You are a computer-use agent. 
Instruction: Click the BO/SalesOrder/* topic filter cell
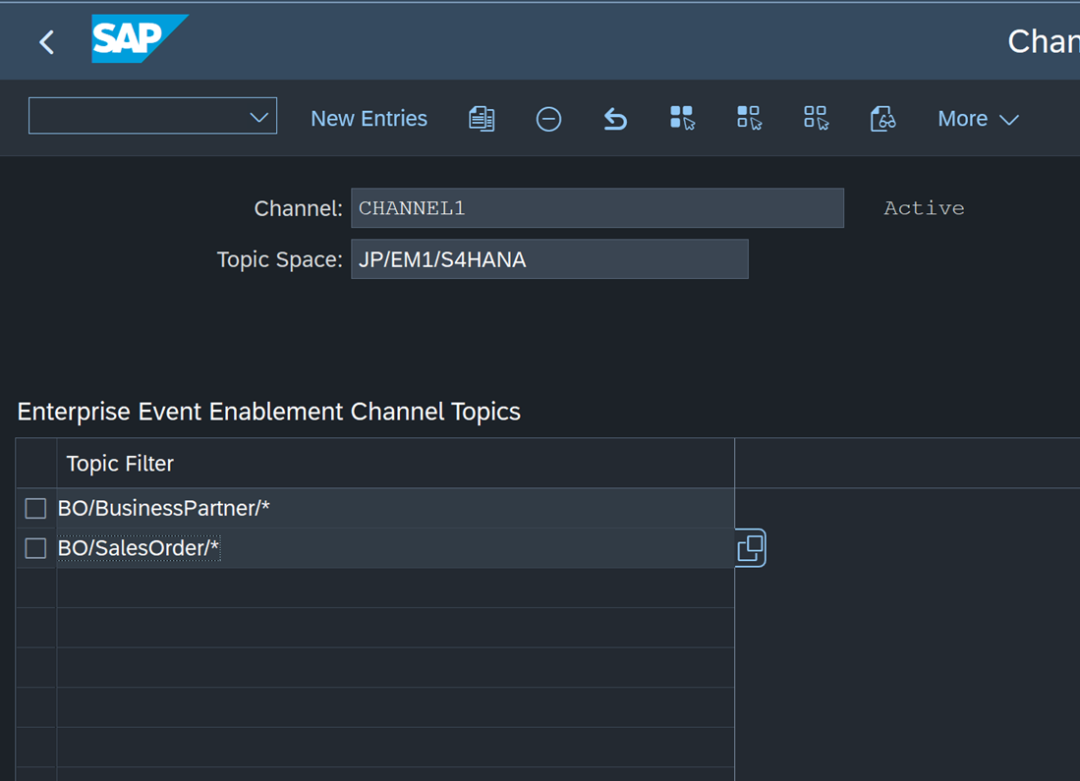click(x=395, y=548)
